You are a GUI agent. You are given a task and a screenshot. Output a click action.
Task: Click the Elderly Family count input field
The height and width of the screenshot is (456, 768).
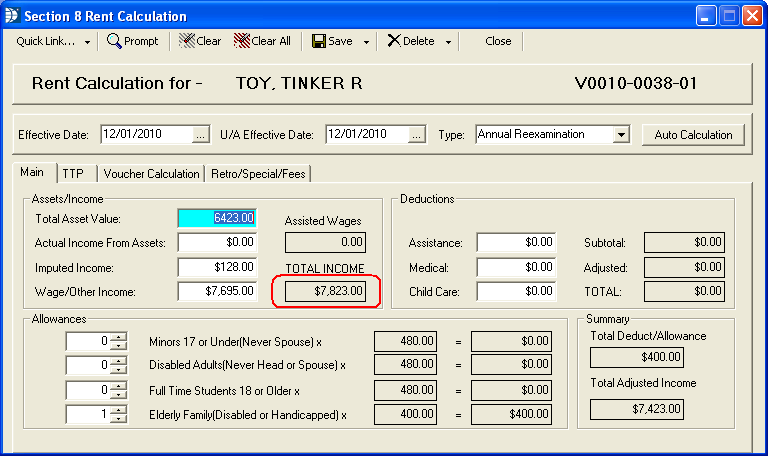[x=88, y=414]
